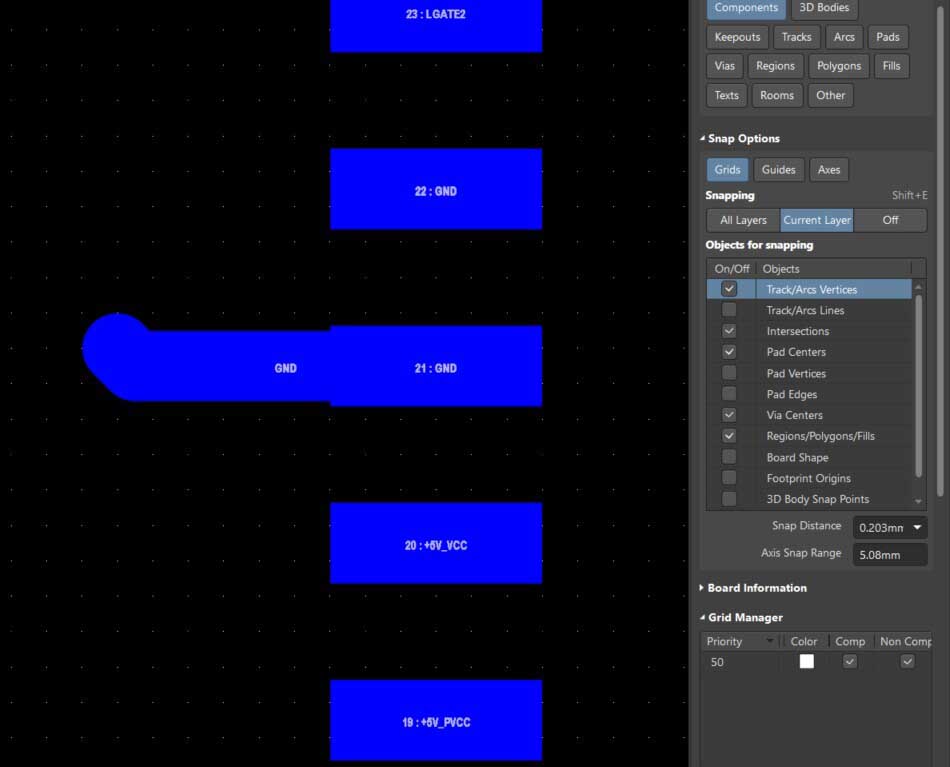Image resolution: width=950 pixels, height=767 pixels.
Task: Click pad 23 : LGATE2
Action: (x=436, y=20)
